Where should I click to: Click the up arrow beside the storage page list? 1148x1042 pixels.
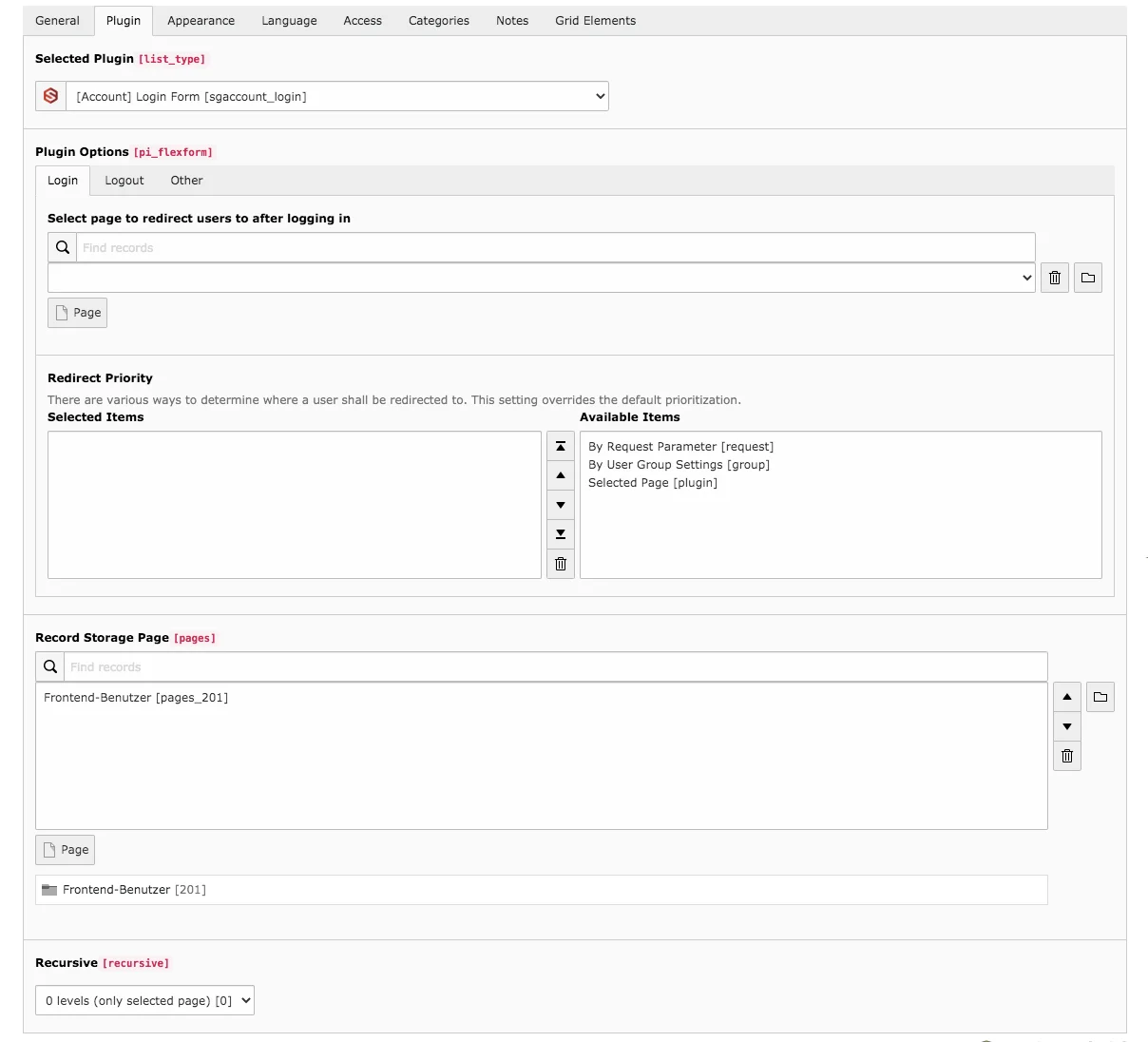[1066, 697]
